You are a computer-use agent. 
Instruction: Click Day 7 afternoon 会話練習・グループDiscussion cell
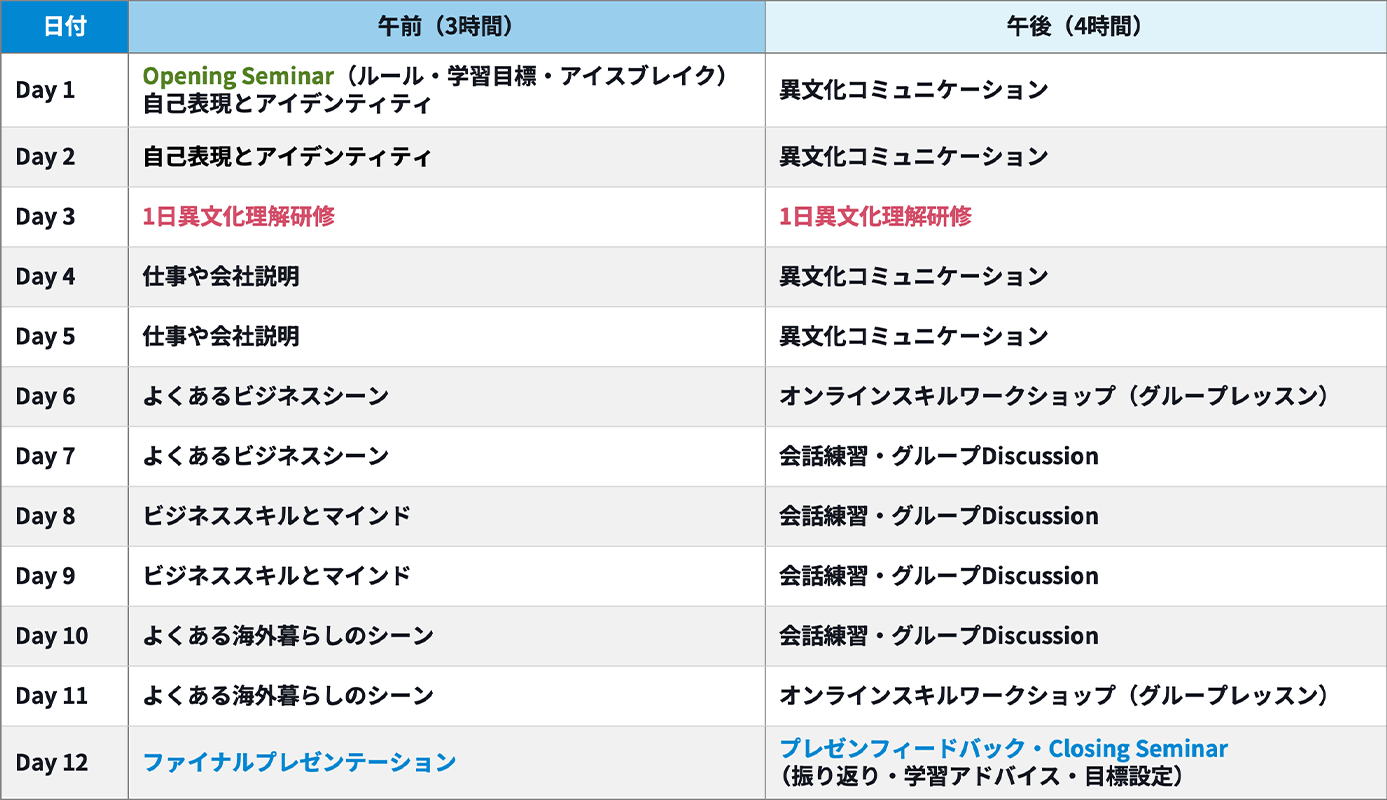click(938, 457)
